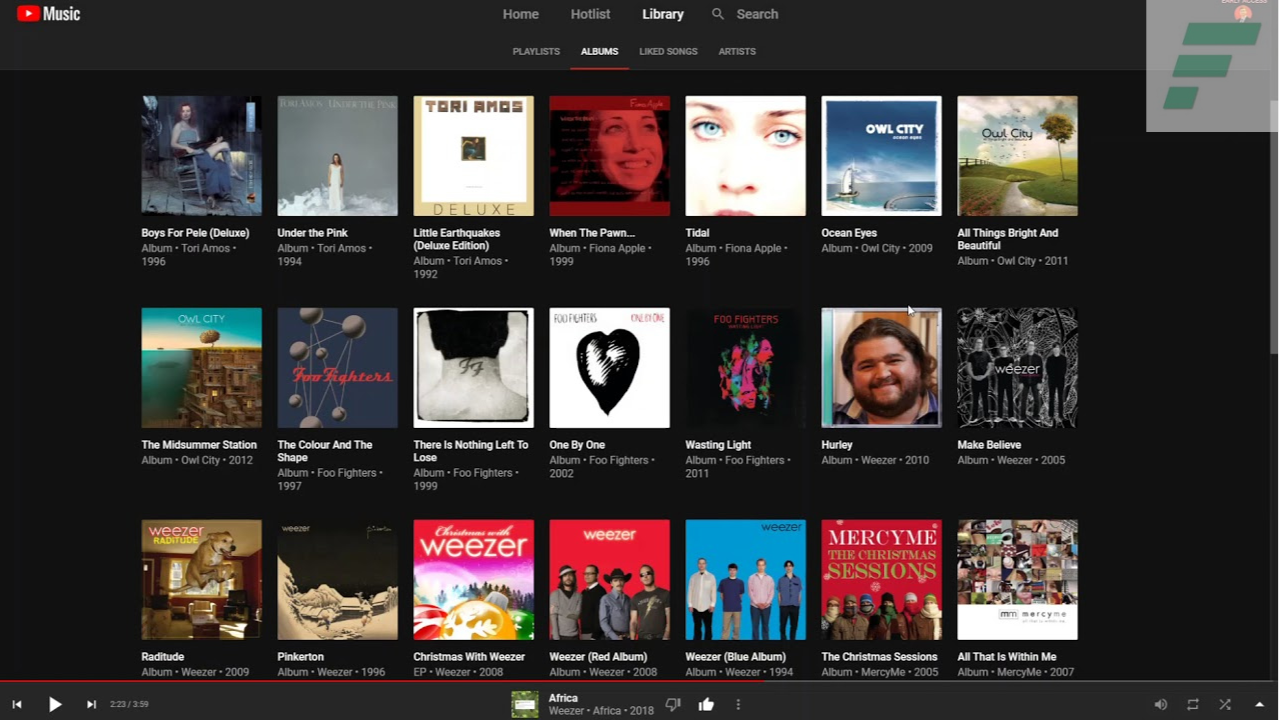Switch to the Liked Songs tab

(668, 51)
